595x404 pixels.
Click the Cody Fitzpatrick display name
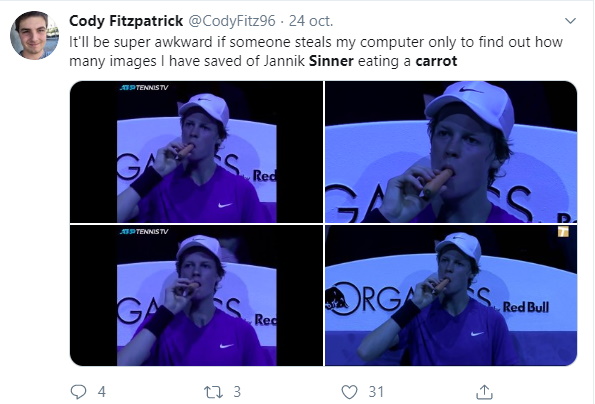coord(126,21)
